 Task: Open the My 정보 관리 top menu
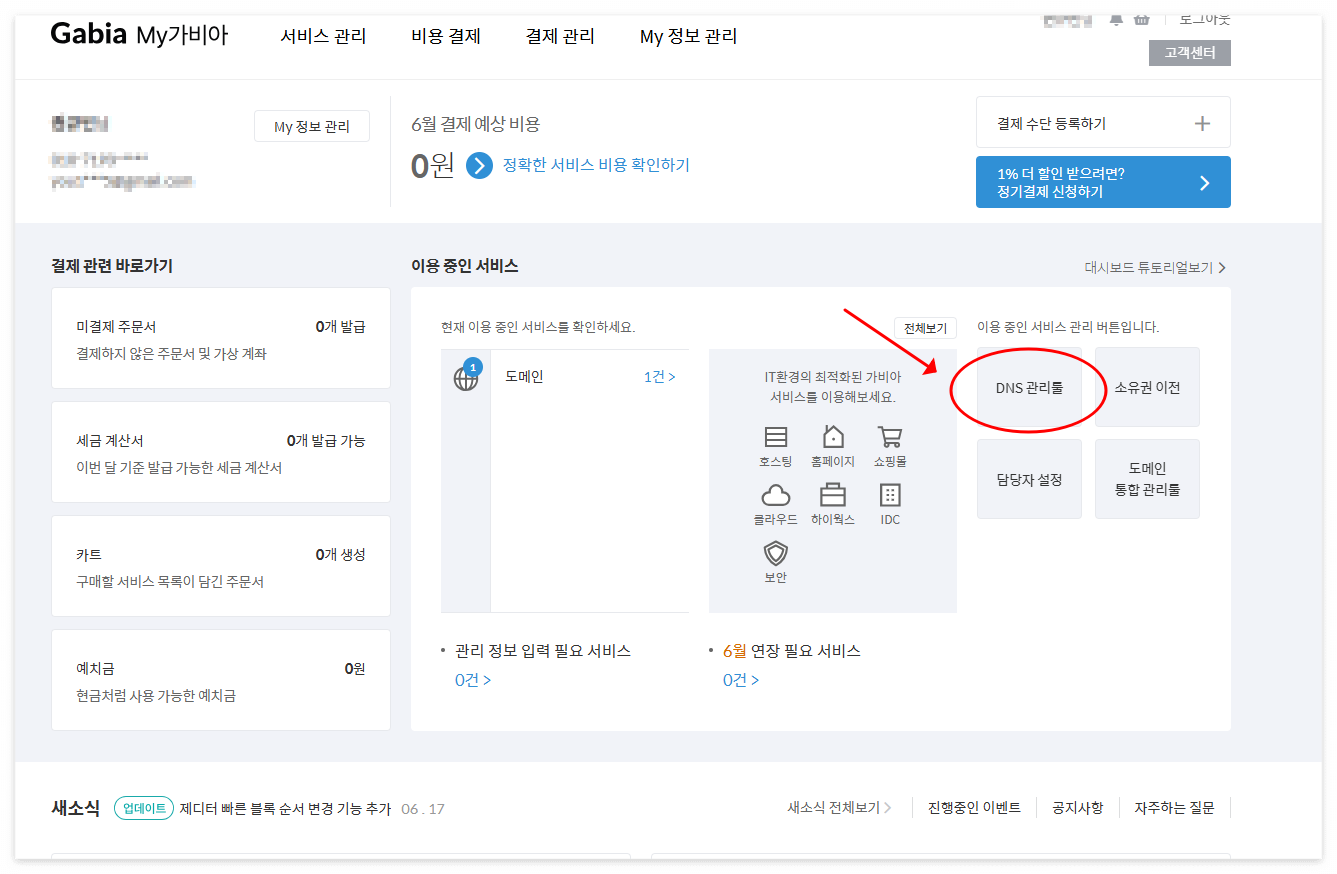[688, 37]
